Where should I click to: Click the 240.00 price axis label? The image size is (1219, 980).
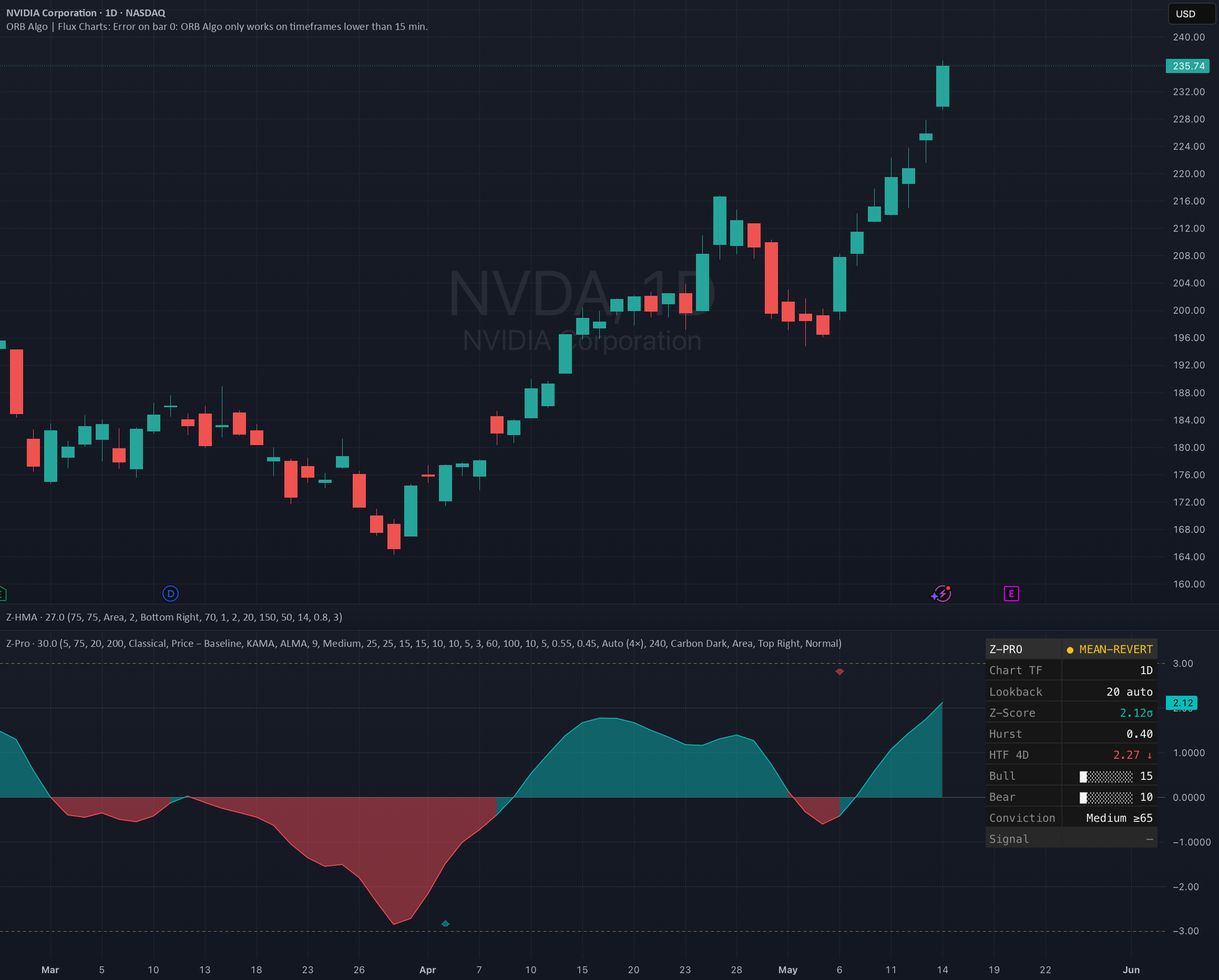1189,37
